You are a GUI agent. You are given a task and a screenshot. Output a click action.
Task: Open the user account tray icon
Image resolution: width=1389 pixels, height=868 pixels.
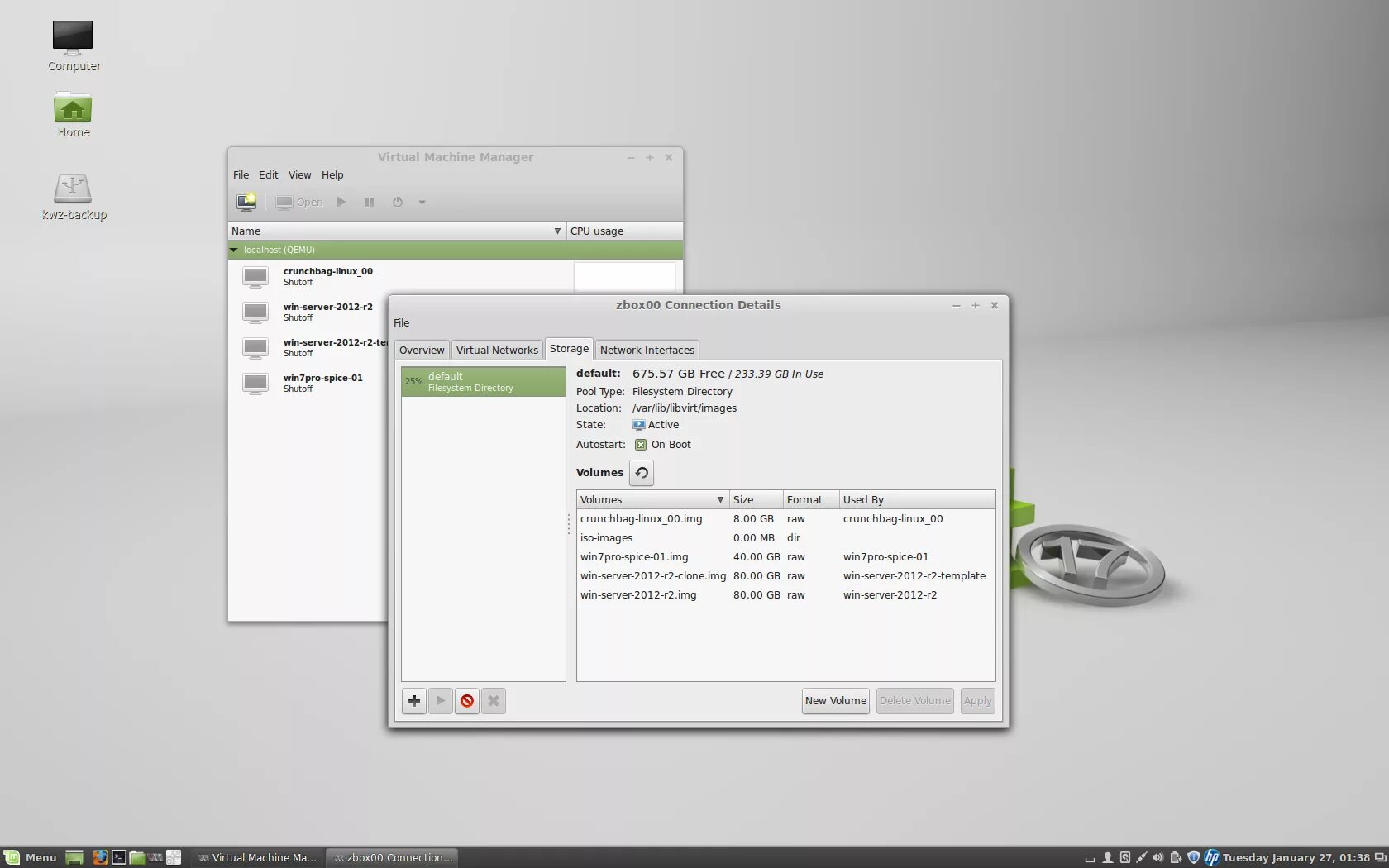click(1108, 858)
